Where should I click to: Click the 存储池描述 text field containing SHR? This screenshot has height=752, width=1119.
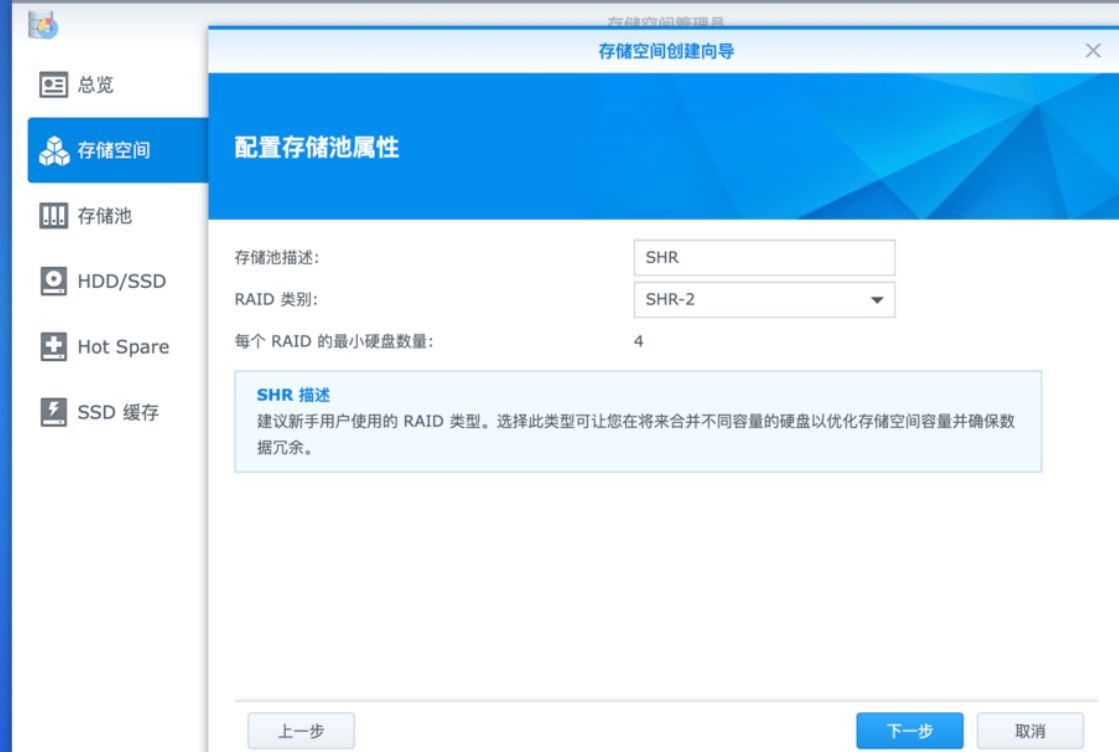pyautogui.click(x=764, y=258)
